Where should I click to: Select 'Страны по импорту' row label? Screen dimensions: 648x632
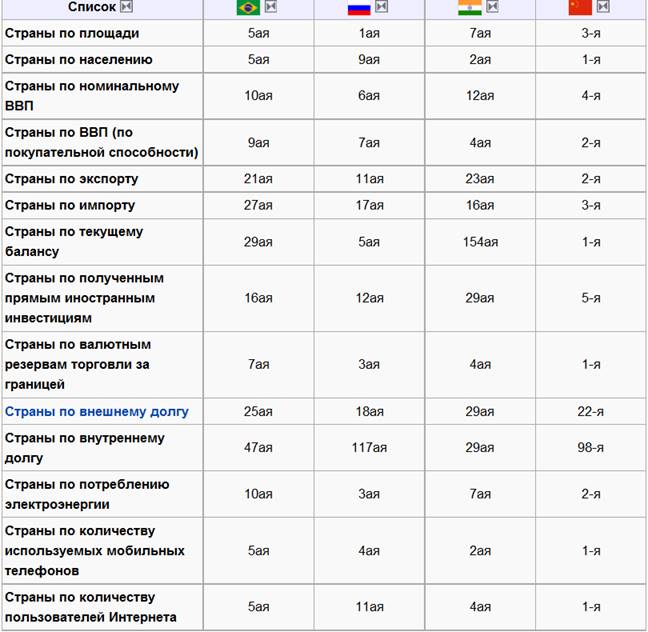[x=70, y=205]
